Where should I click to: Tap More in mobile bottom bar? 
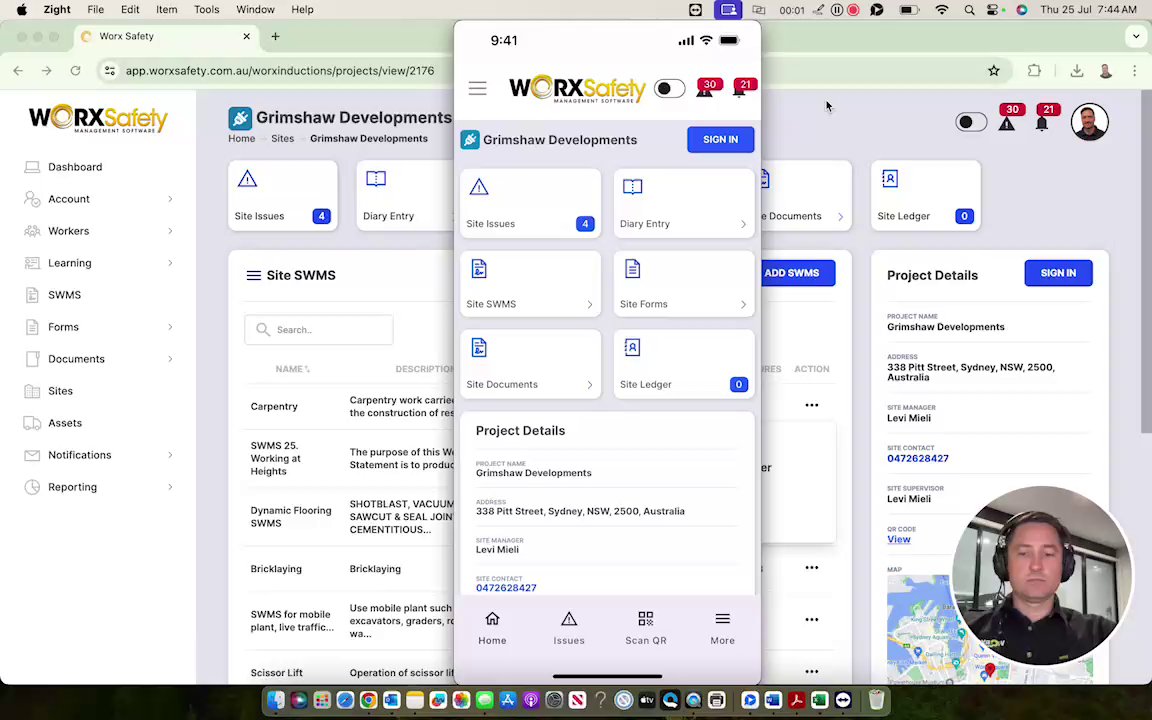pos(722,628)
